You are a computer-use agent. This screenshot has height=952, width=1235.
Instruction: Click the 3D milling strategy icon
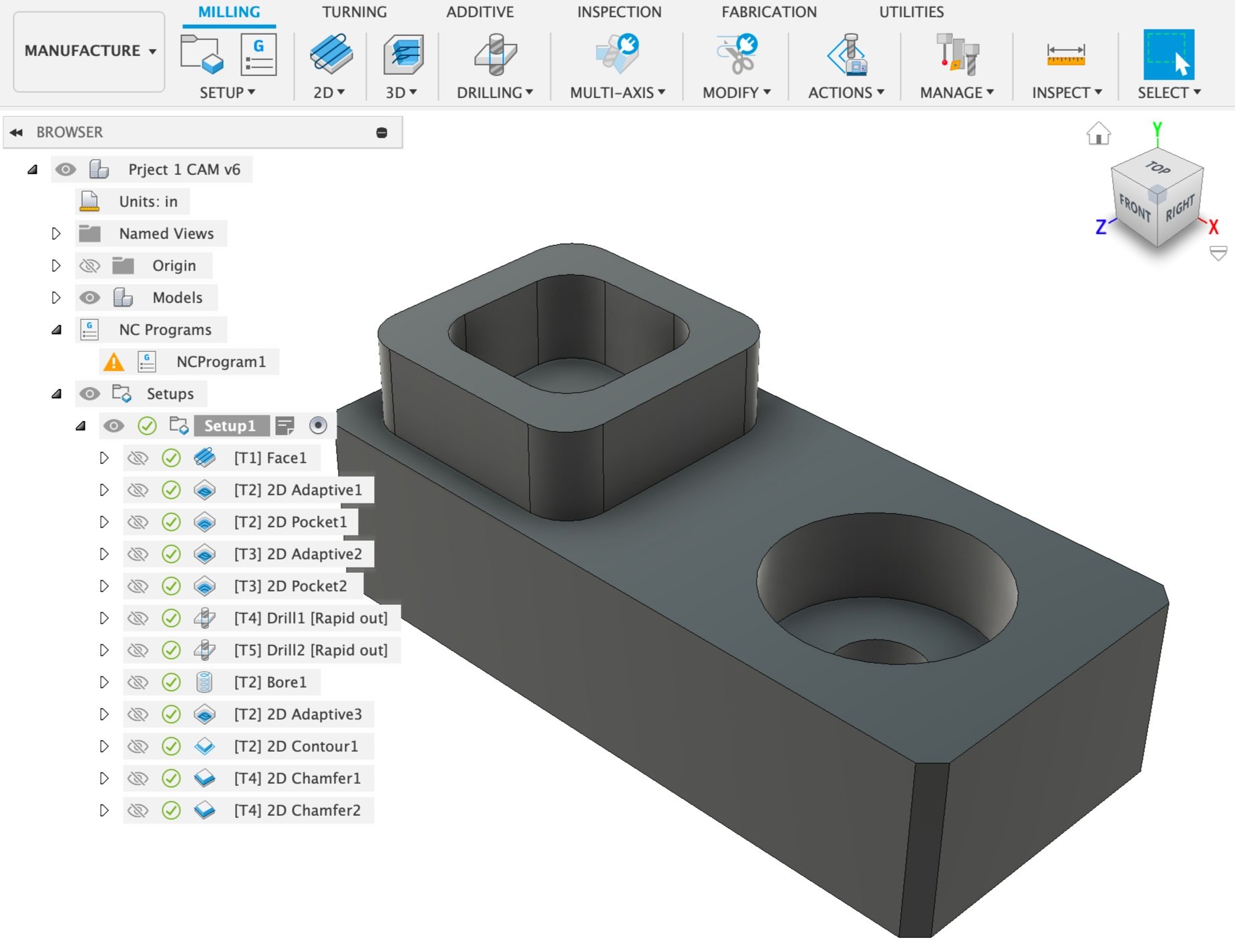pos(403,53)
